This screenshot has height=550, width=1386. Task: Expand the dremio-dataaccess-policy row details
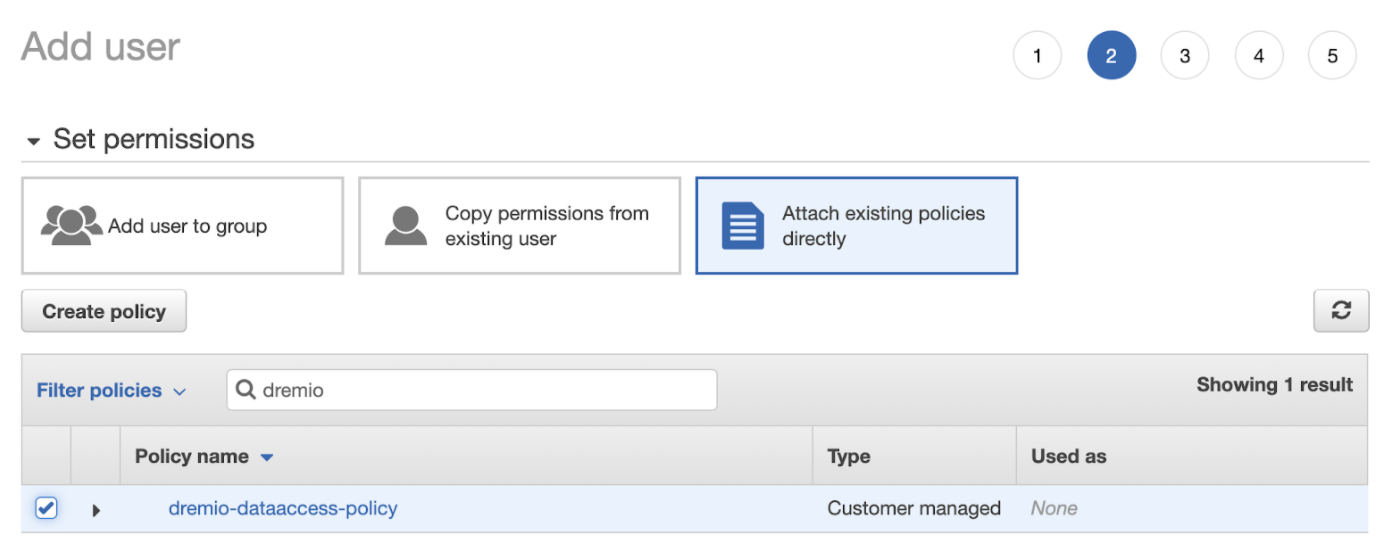tap(96, 510)
